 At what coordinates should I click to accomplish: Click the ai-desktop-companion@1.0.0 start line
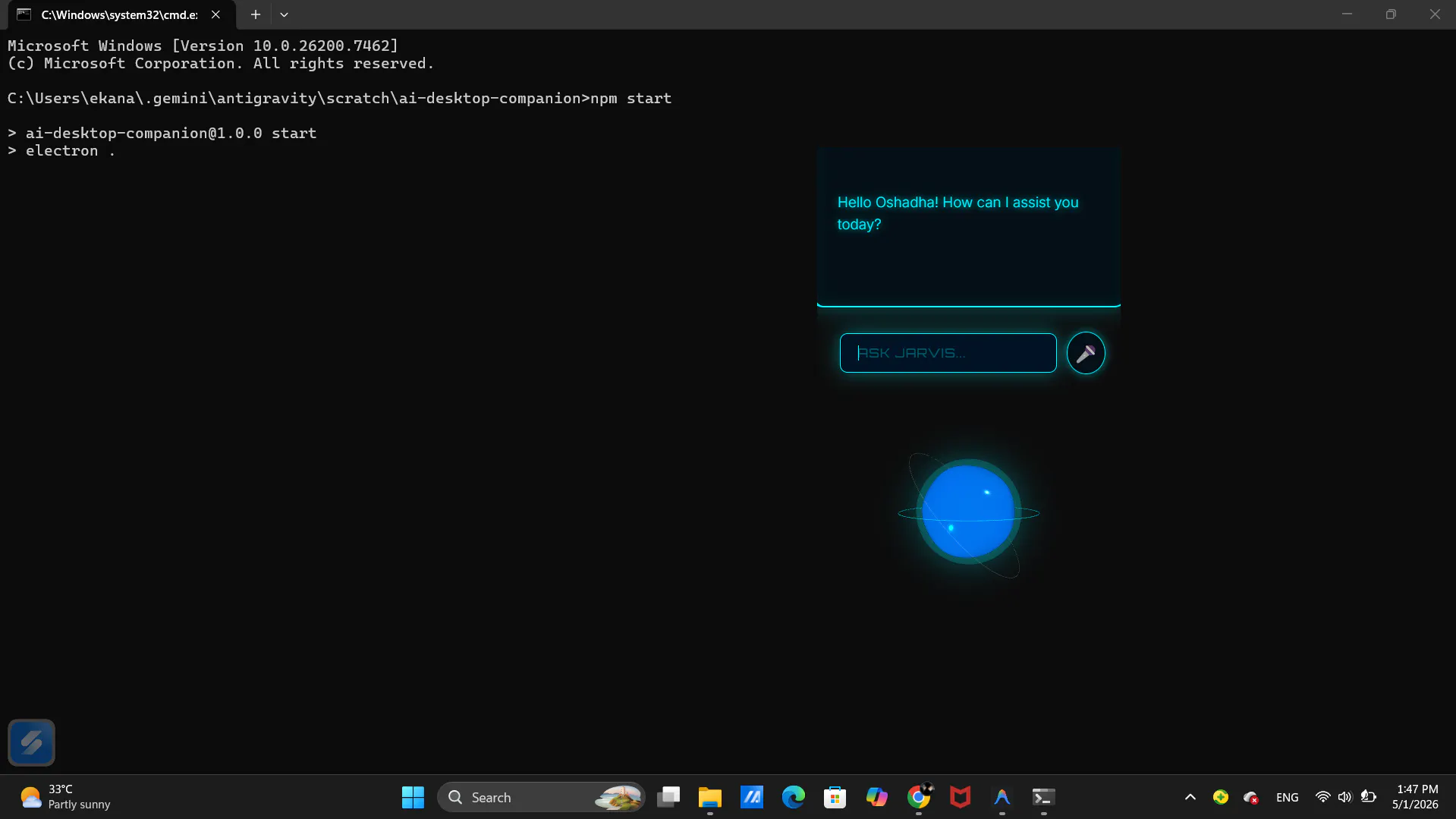click(x=162, y=133)
